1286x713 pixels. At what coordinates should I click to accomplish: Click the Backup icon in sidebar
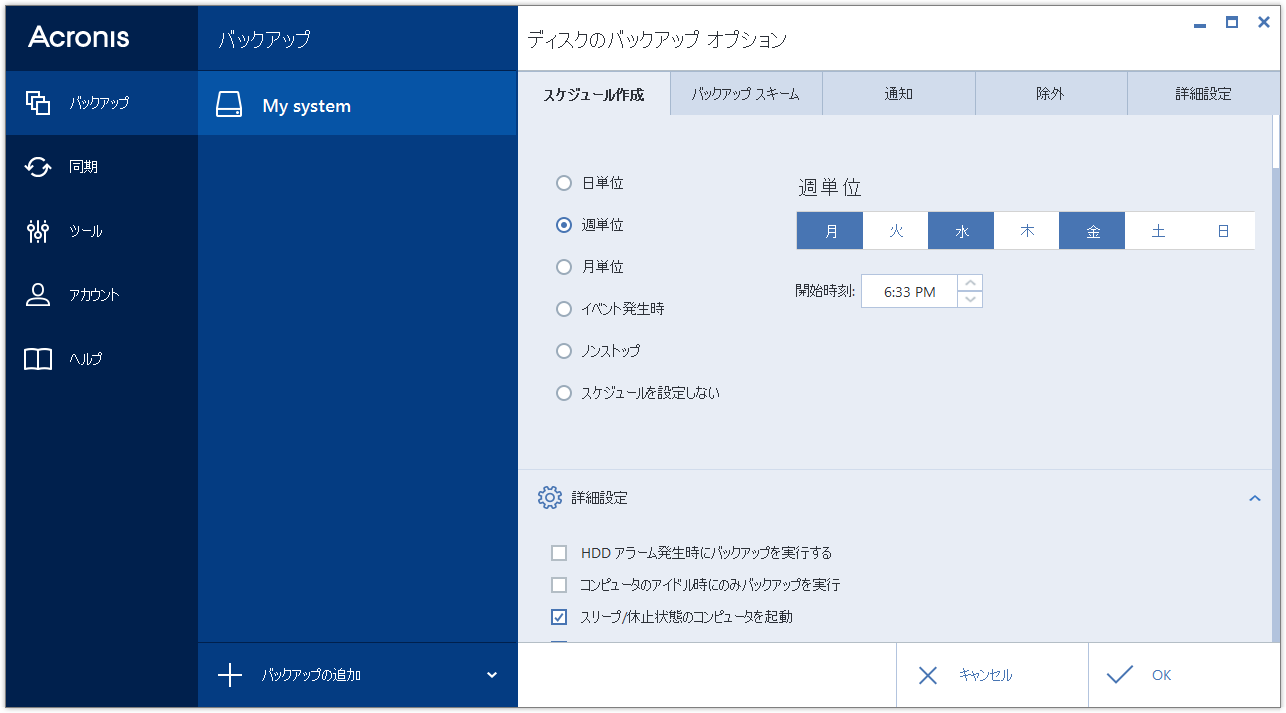click(x=38, y=102)
